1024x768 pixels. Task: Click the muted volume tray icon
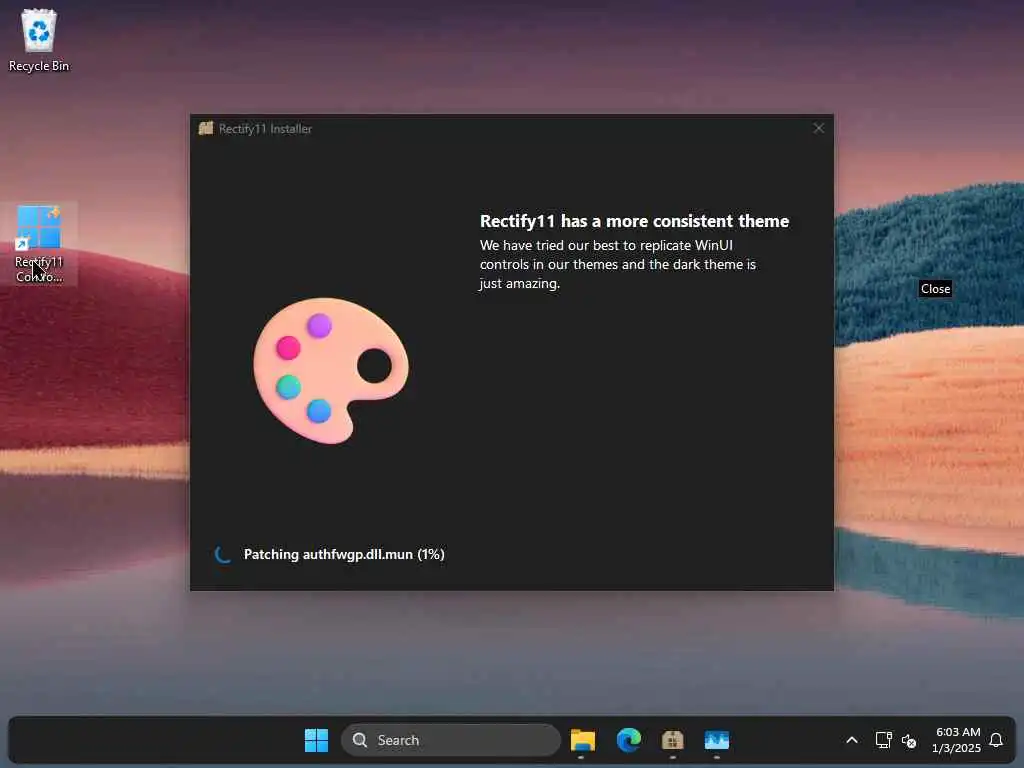pyautogui.click(x=908, y=741)
